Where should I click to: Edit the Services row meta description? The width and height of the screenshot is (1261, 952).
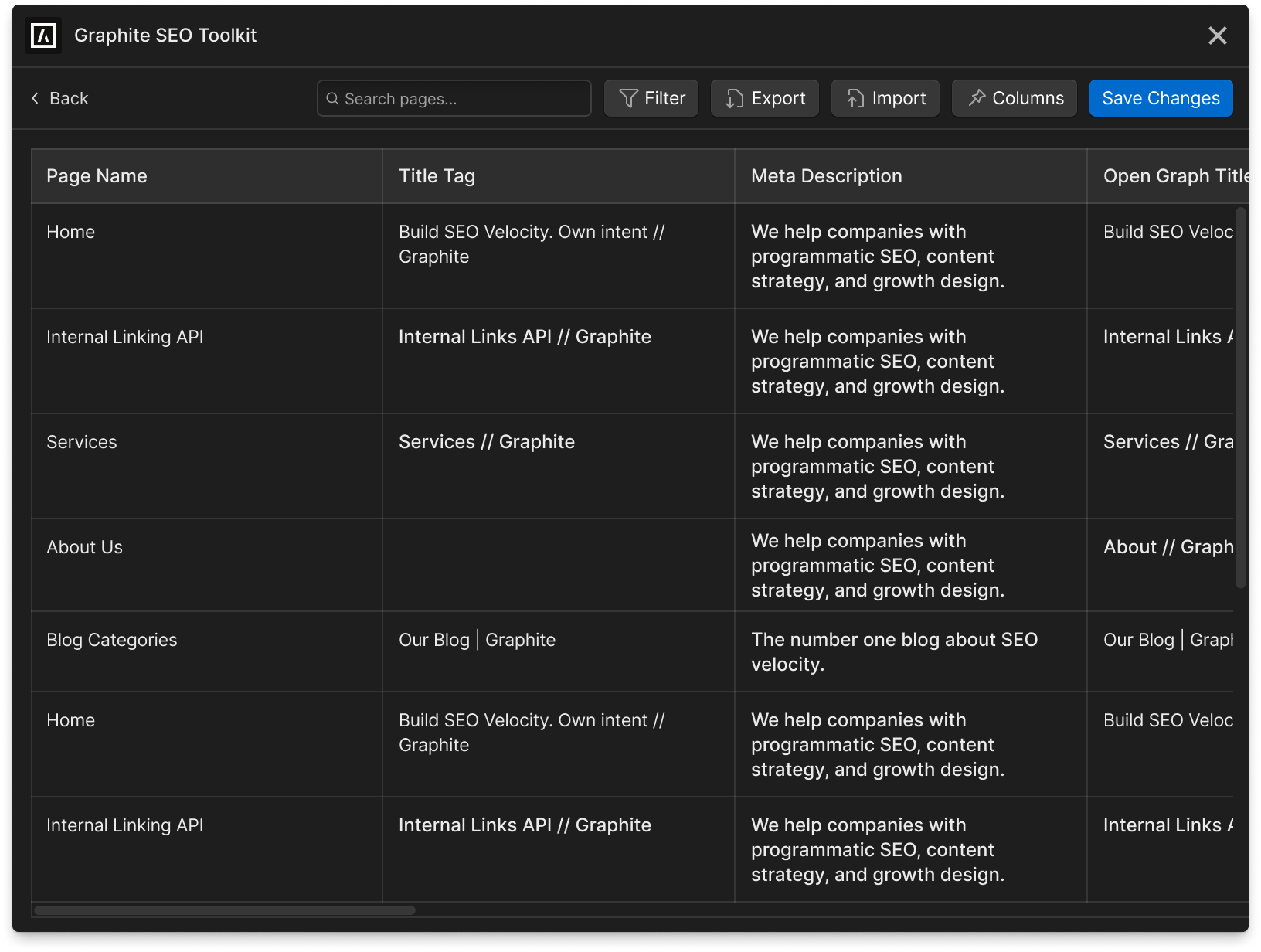point(911,466)
